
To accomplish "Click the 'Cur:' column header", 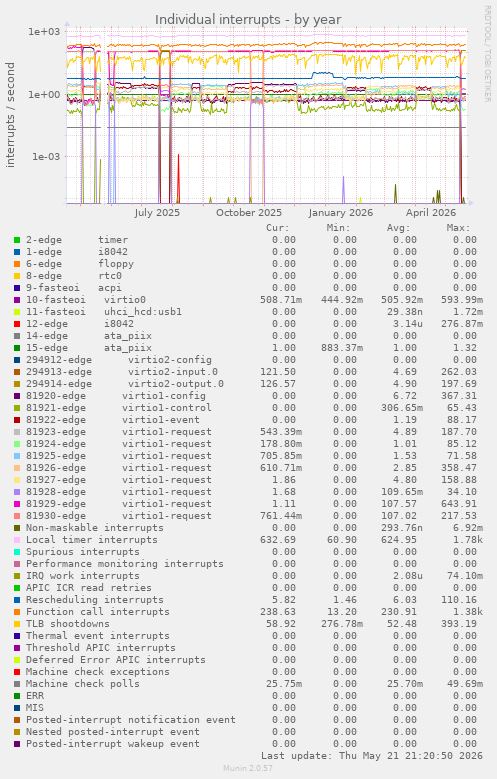I will click(x=277, y=228).
